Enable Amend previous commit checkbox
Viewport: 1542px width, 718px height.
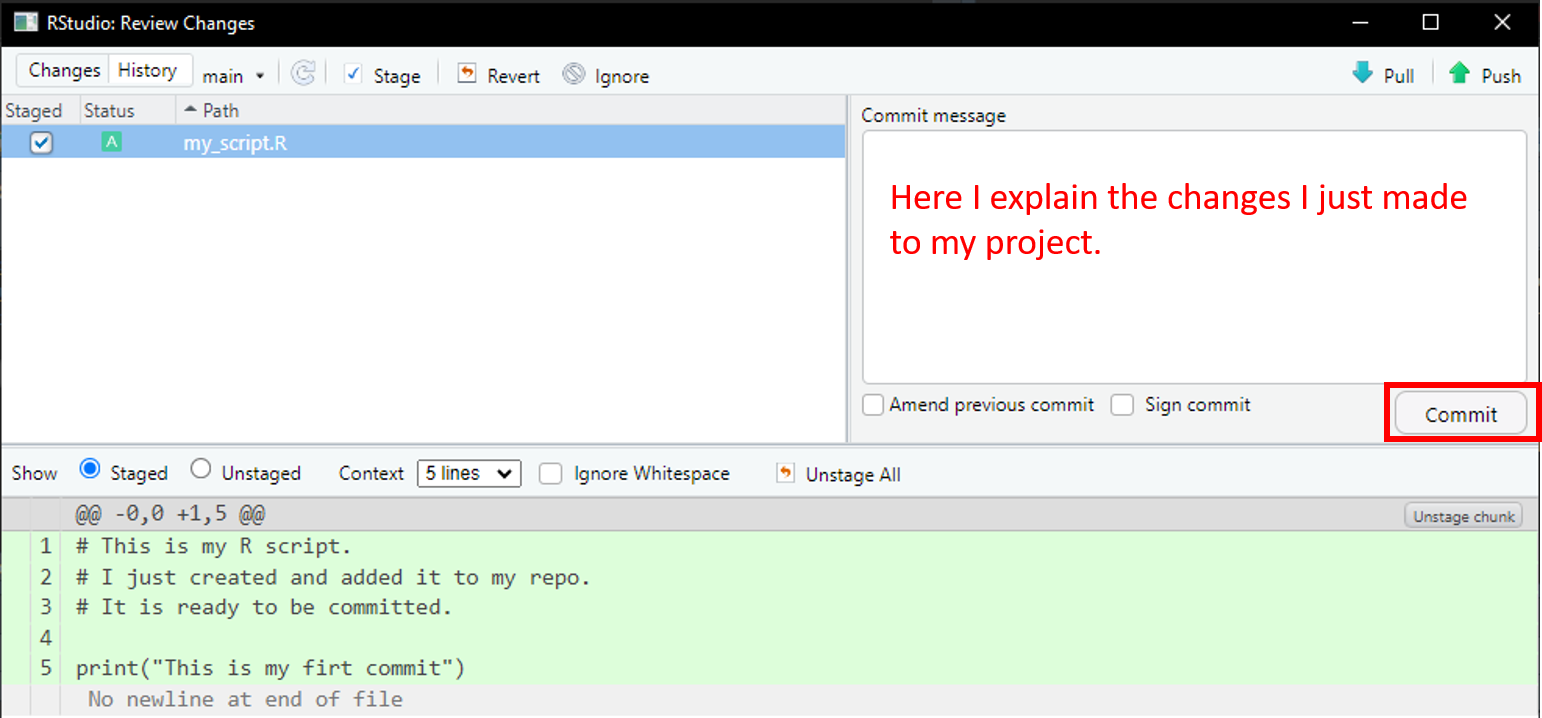tap(874, 405)
